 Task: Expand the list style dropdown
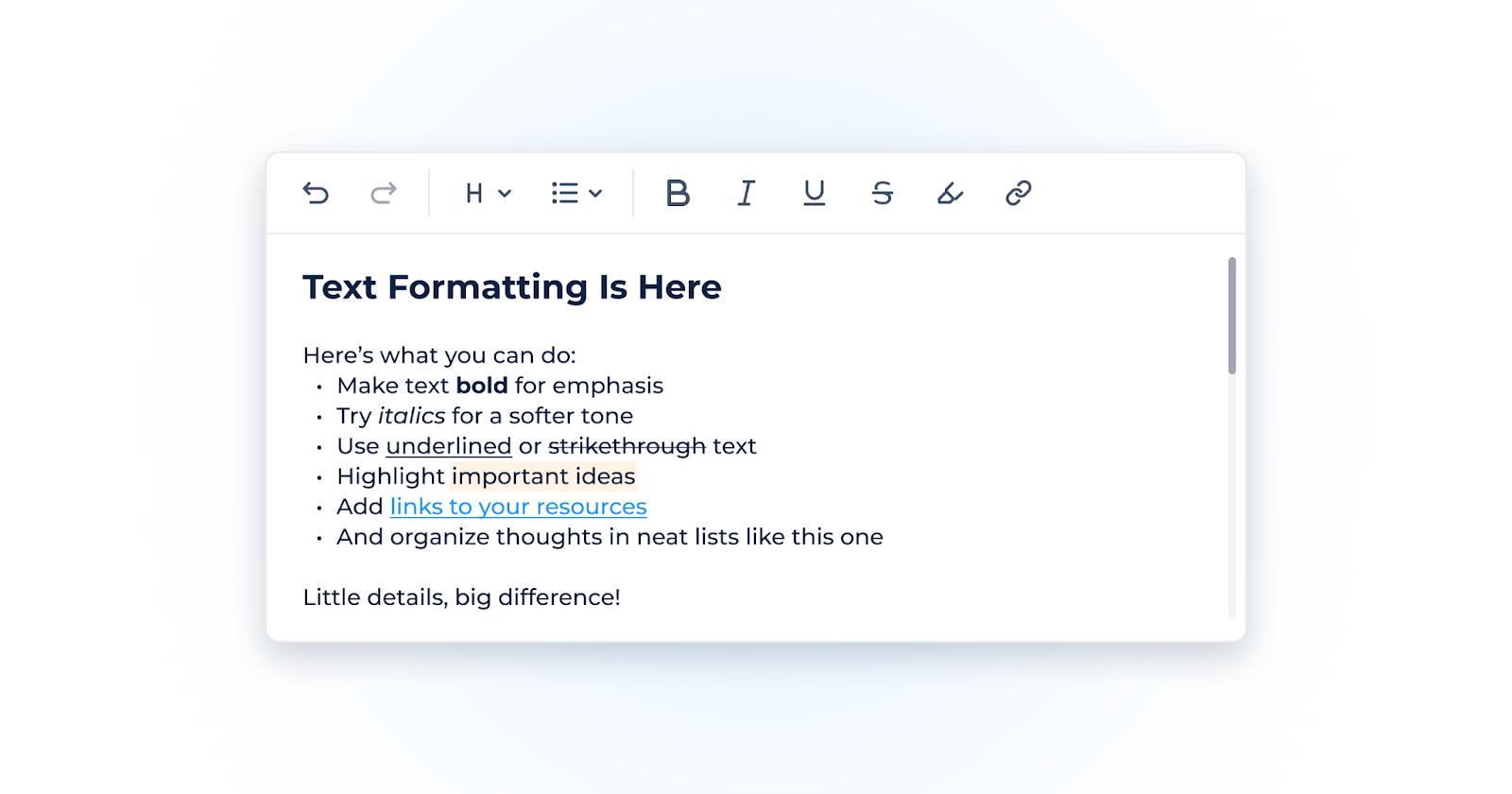(576, 194)
